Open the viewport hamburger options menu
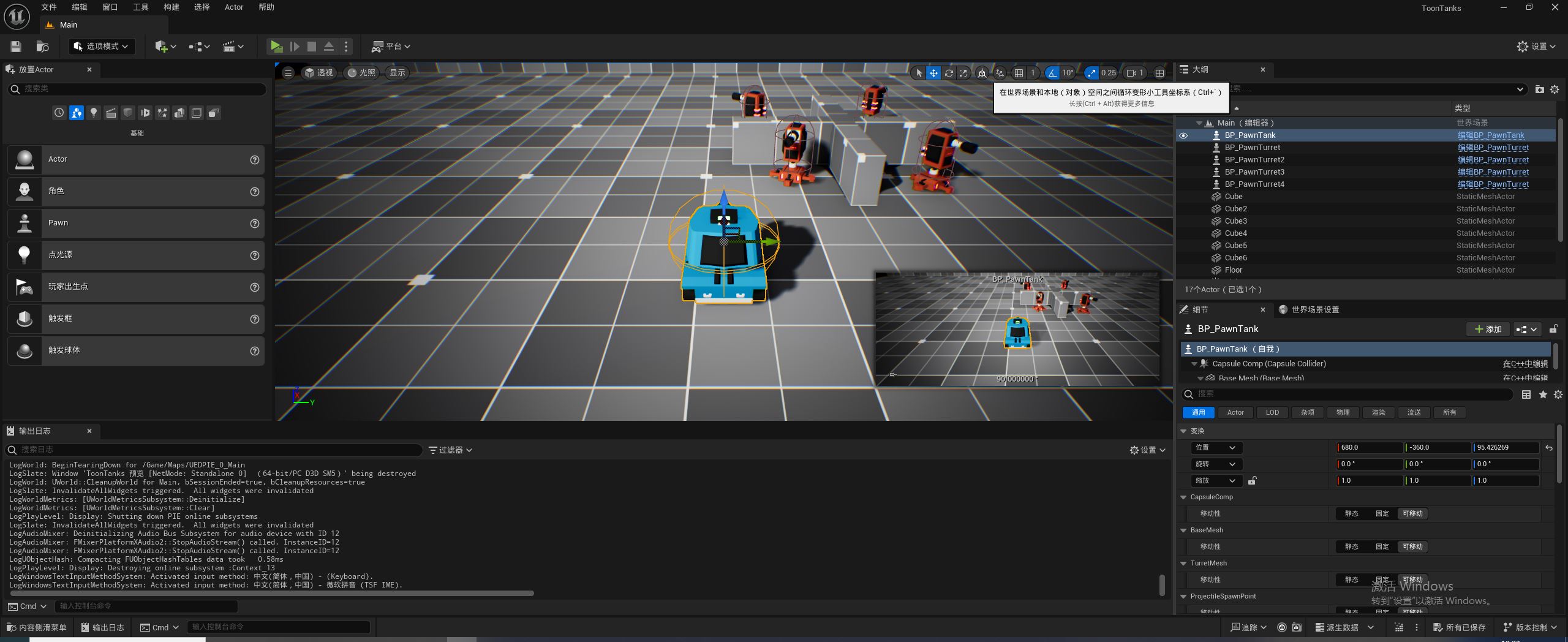The width and height of the screenshot is (1568, 642). coord(288,73)
